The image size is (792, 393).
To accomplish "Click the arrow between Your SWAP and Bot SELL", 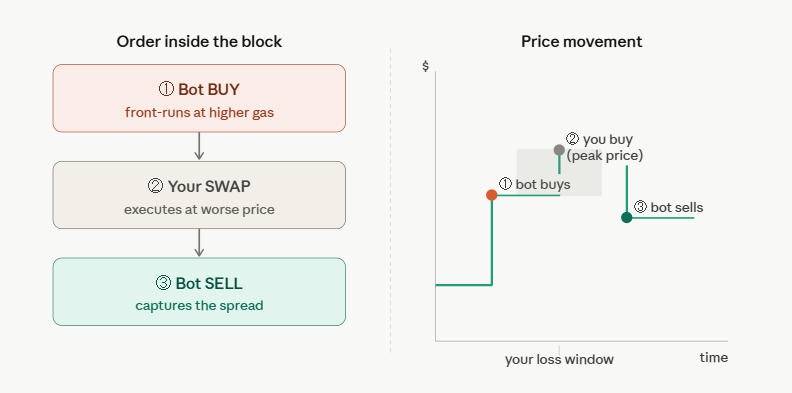I will click(x=199, y=243).
